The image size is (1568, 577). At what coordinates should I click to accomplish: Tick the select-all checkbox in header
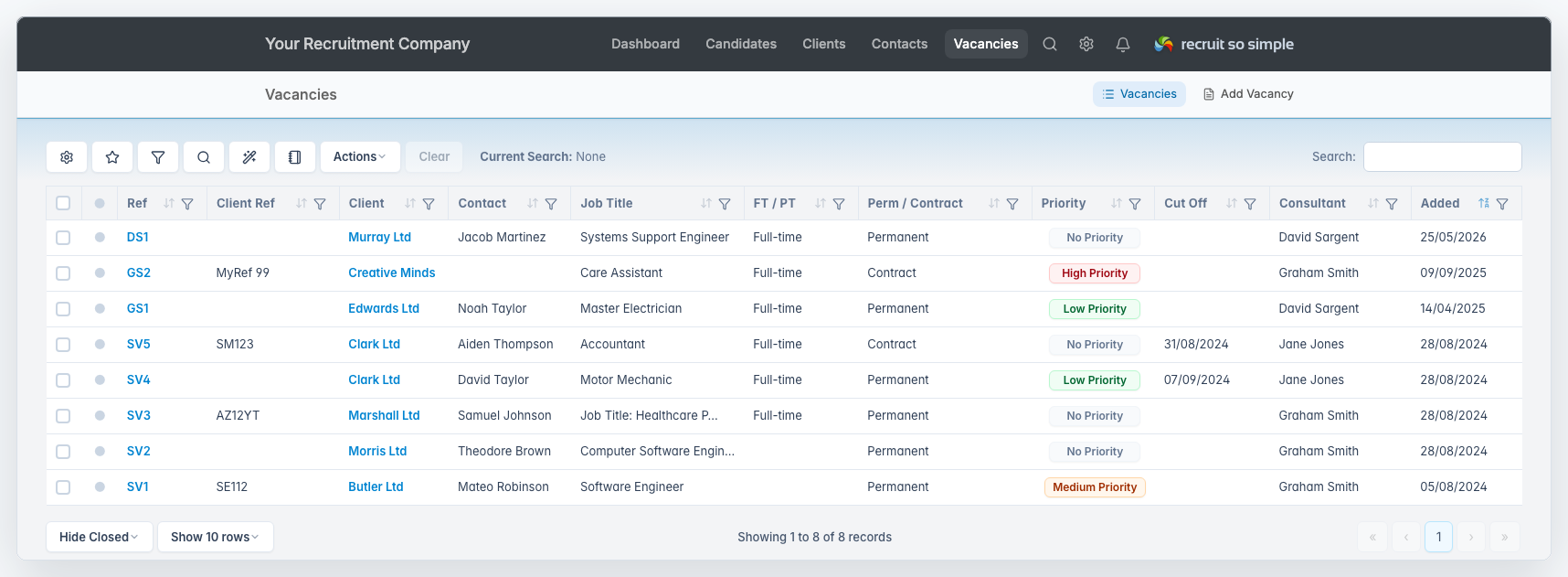coord(63,203)
